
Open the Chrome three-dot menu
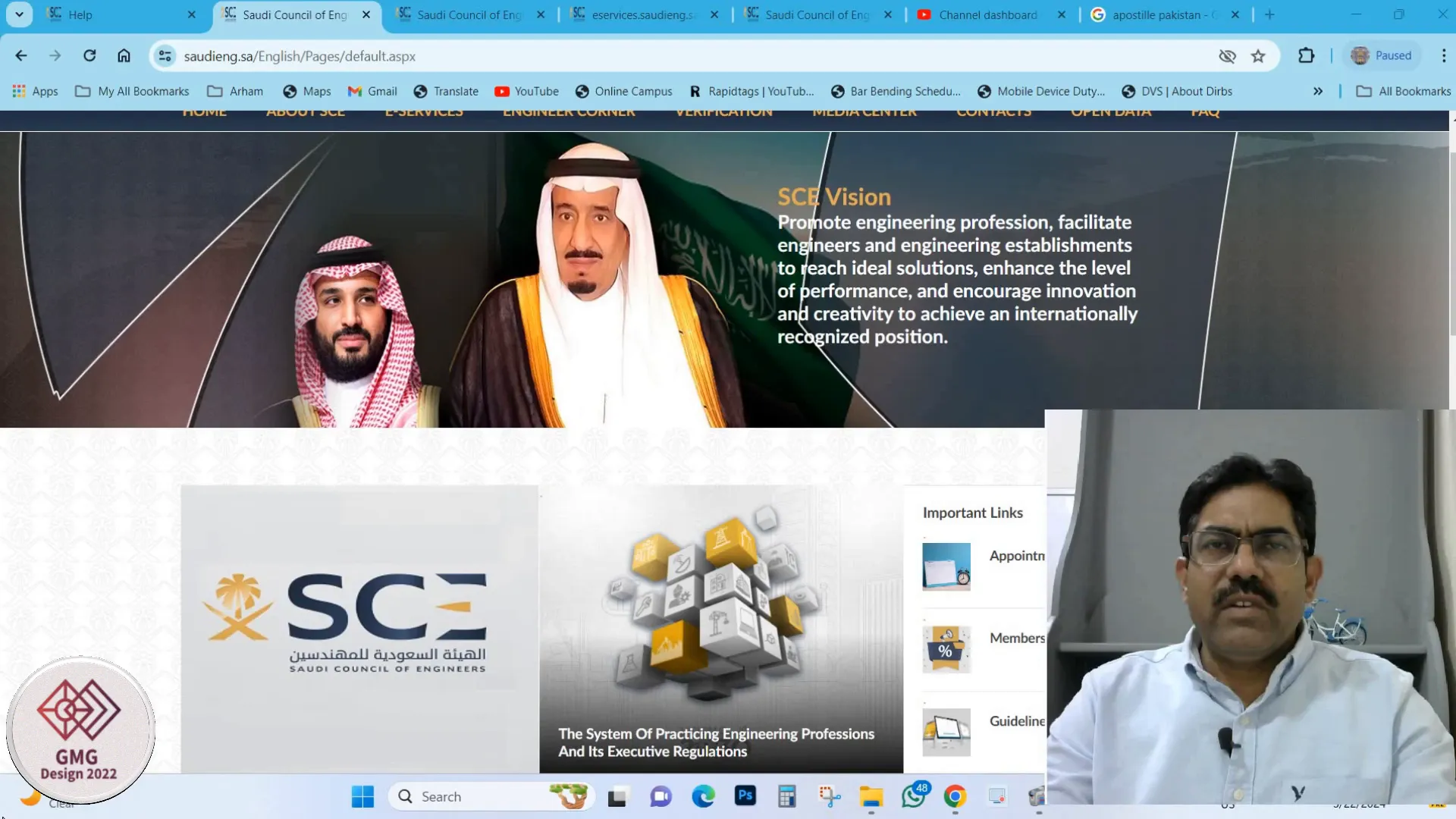click(1443, 55)
